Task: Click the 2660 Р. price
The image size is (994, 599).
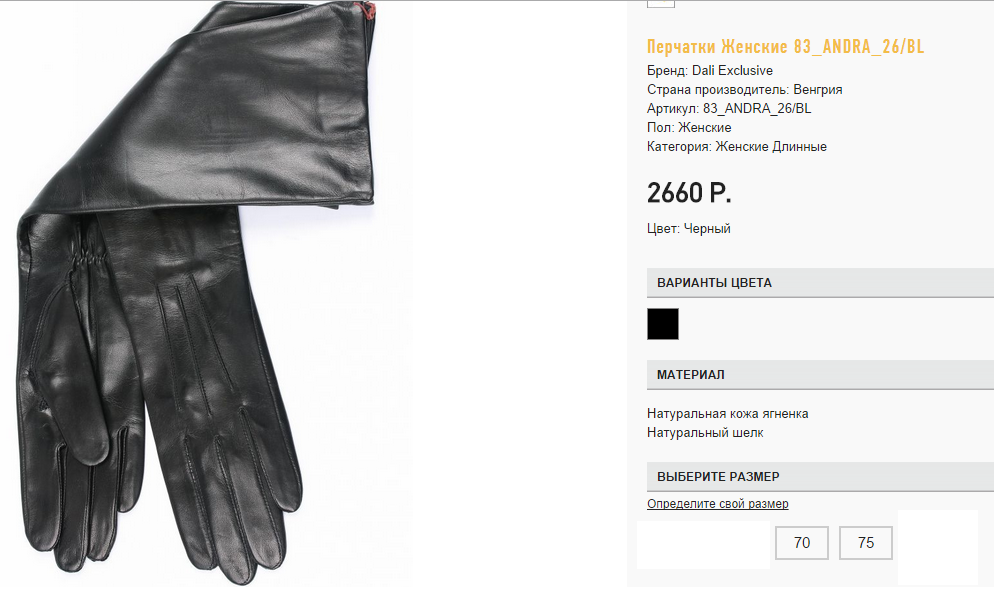Action: [x=689, y=193]
